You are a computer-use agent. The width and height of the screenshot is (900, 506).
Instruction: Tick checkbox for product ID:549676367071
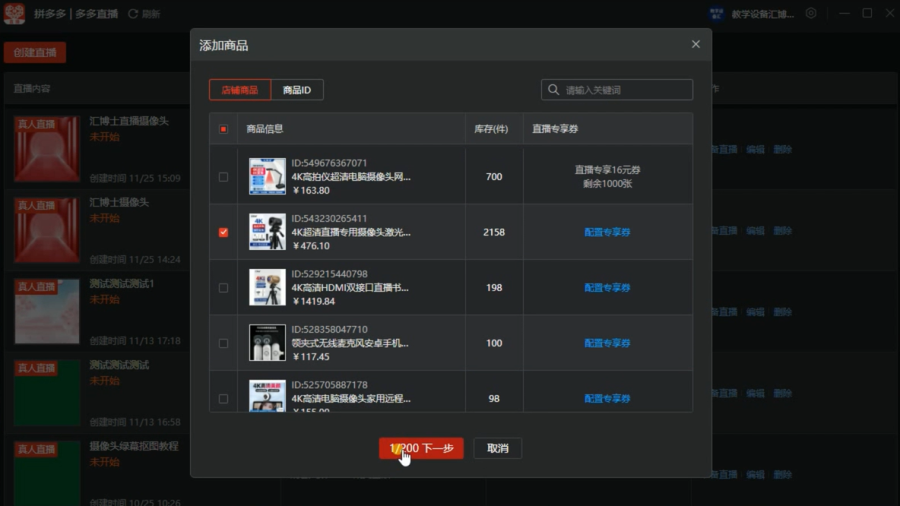[223, 177]
